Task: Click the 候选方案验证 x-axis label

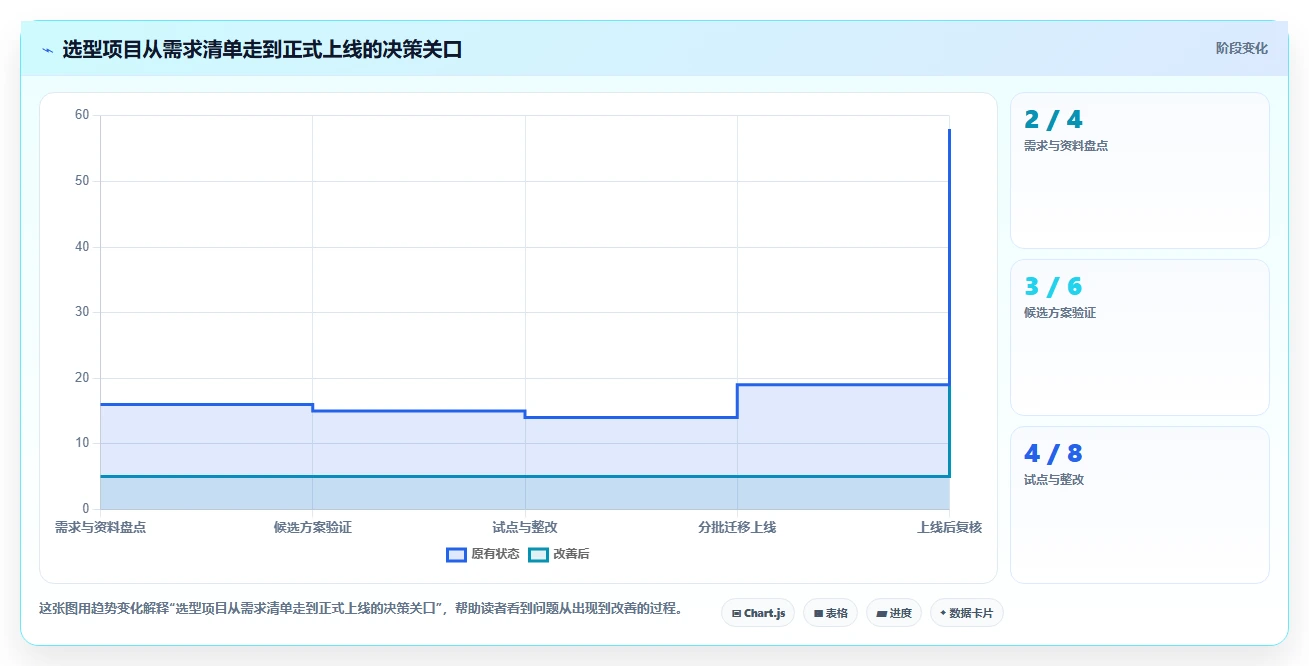Action: [x=313, y=527]
